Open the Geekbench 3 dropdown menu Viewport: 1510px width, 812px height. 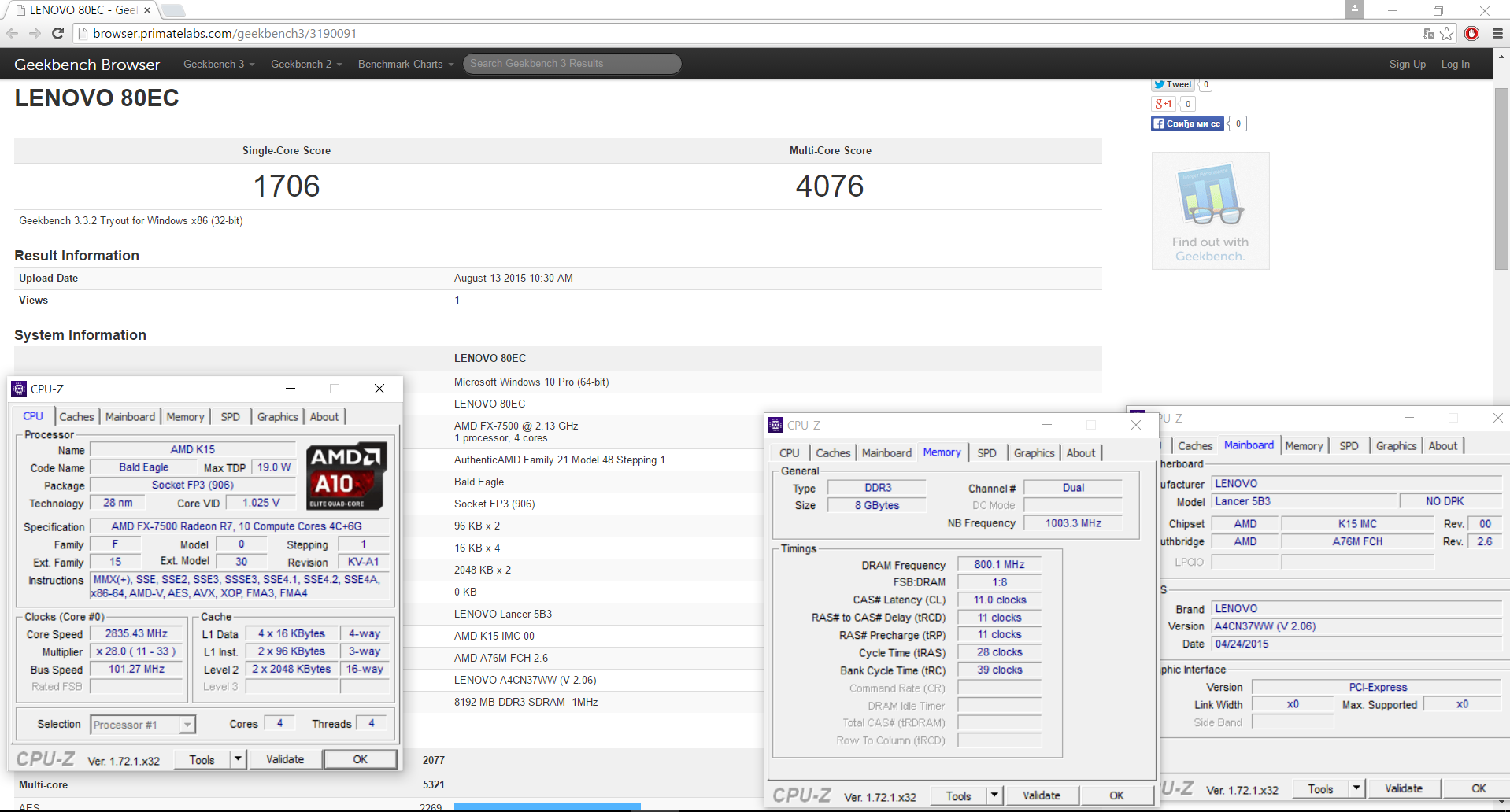(219, 64)
